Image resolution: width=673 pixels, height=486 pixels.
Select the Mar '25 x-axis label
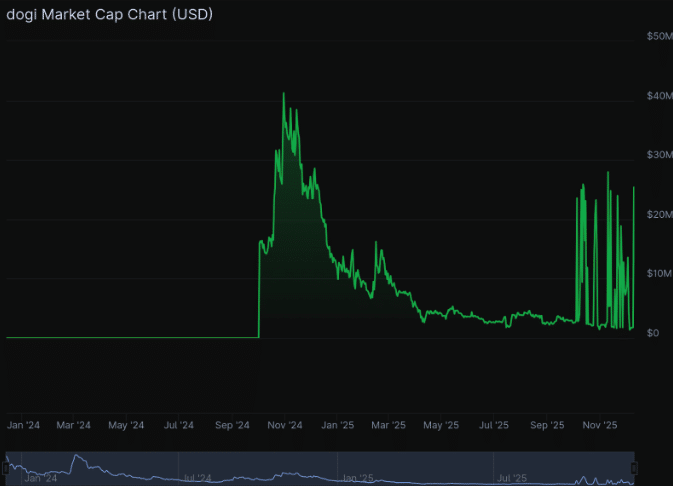click(389, 425)
